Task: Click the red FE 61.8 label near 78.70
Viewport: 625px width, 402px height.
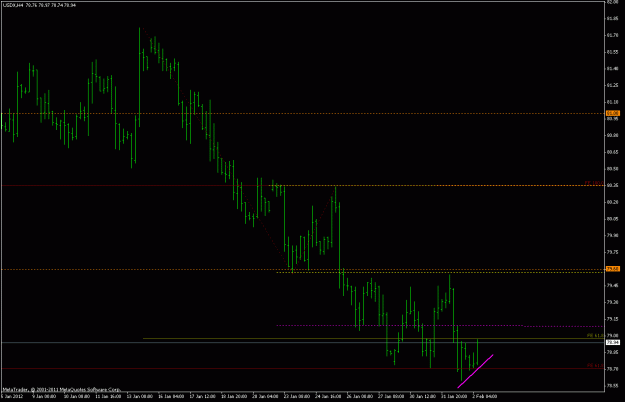Action: coord(596,365)
